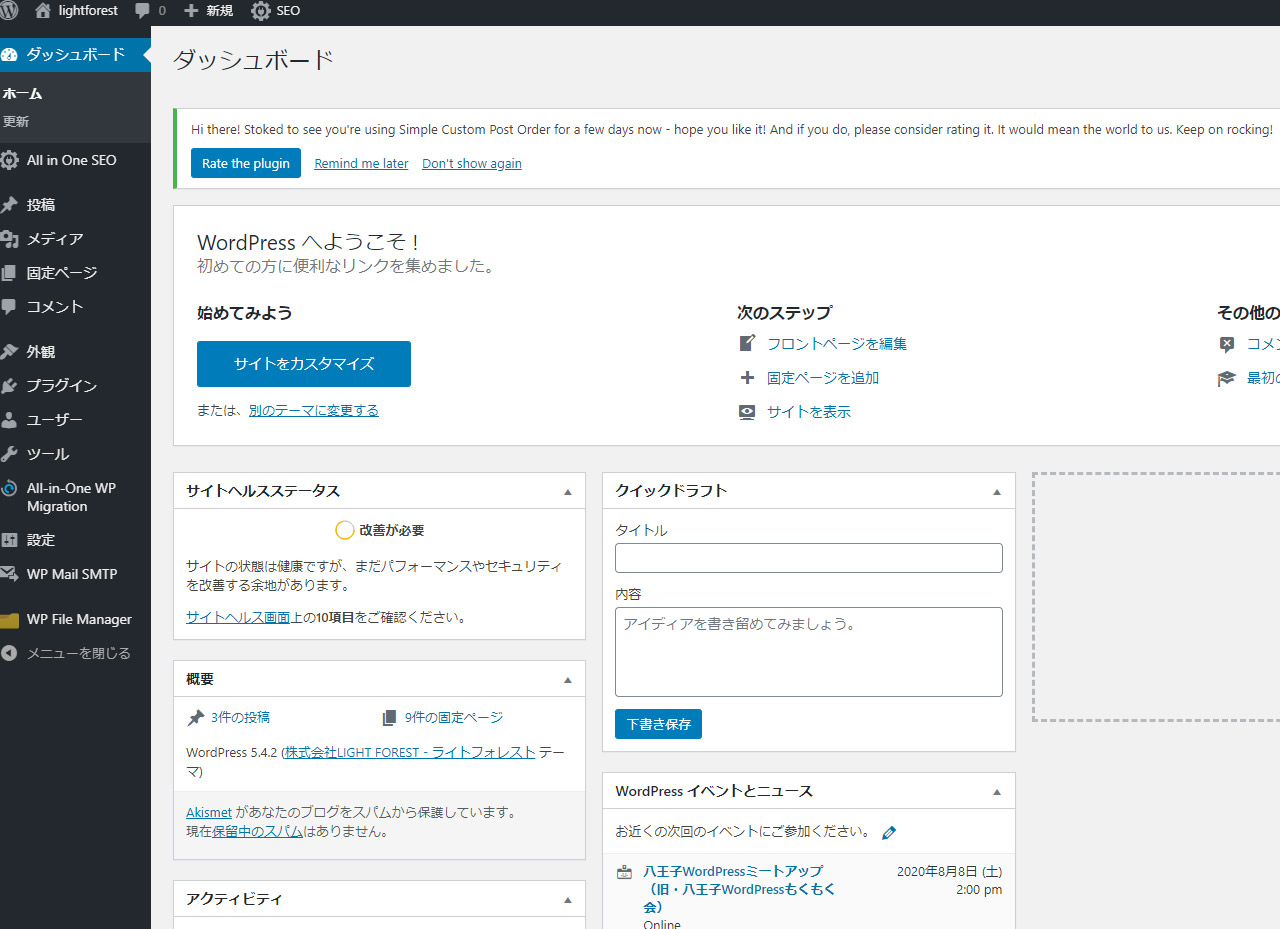Screen dimensions: 1280x929
Task: Click the WordPress logo in admin bar
Action: point(9,11)
